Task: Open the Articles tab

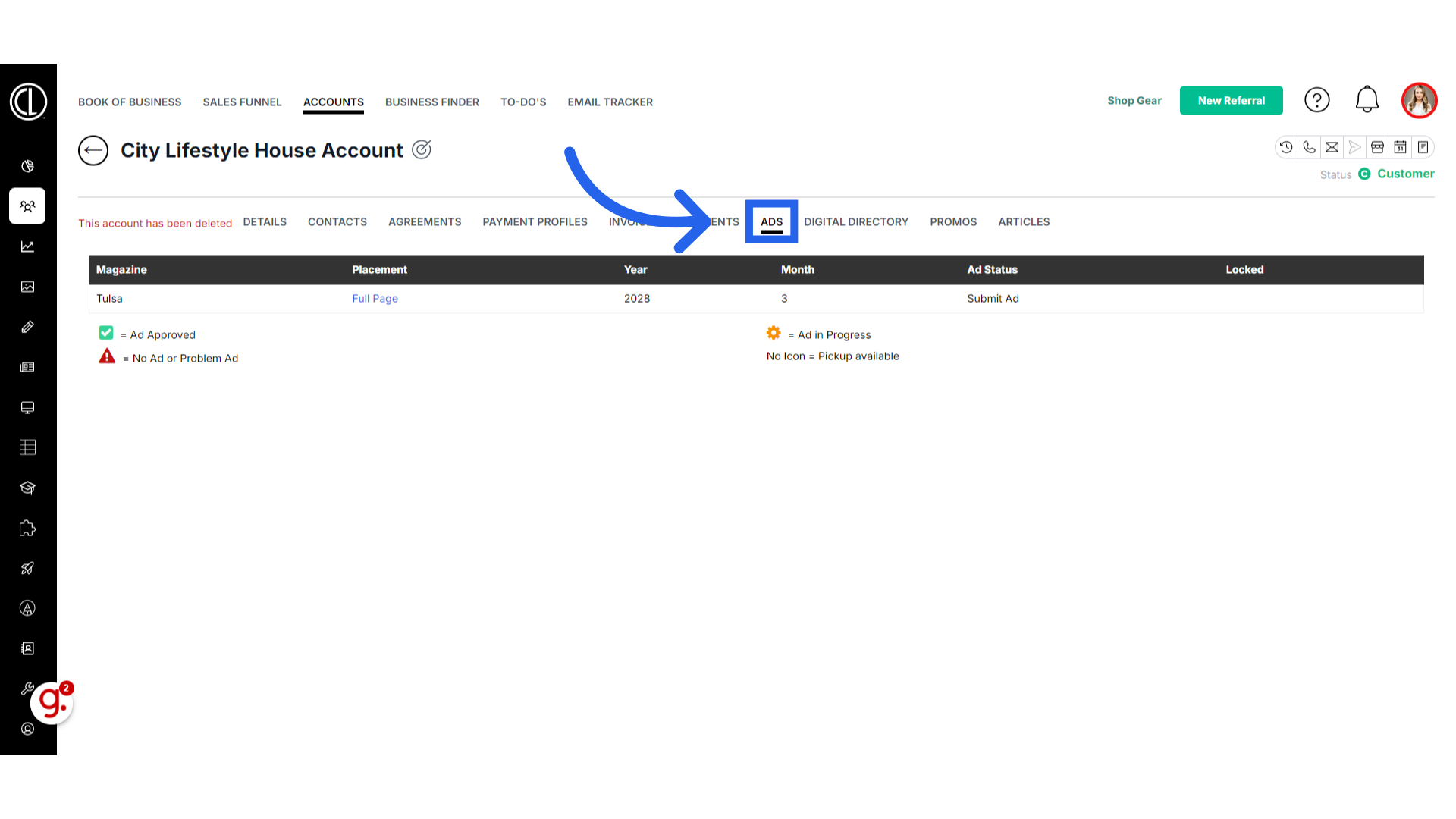Action: coord(1024,221)
